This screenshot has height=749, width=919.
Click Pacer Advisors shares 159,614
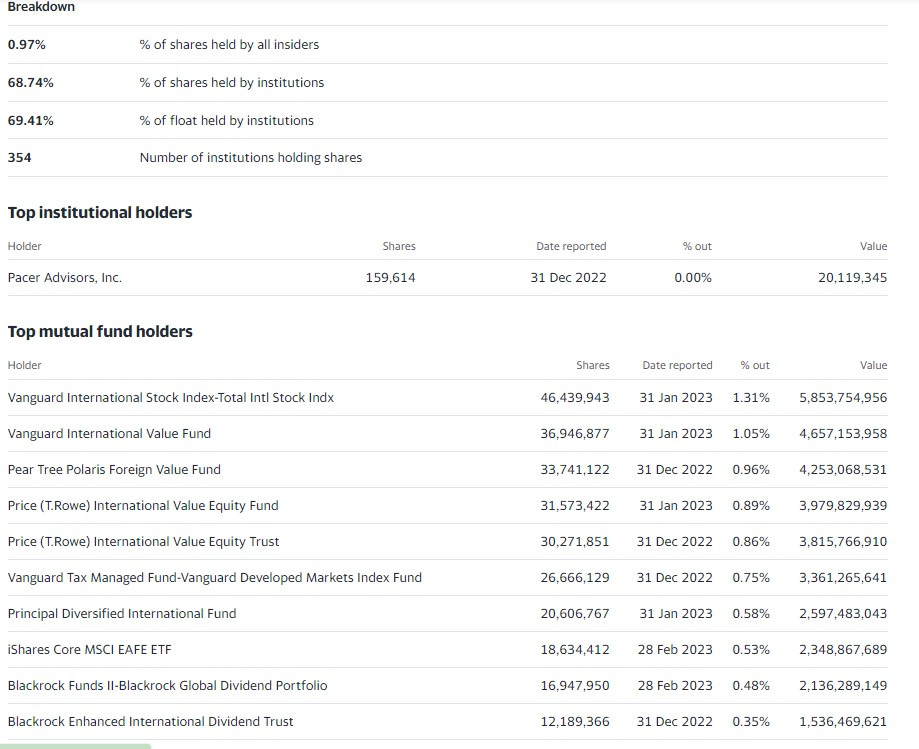click(x=390, y=278)
